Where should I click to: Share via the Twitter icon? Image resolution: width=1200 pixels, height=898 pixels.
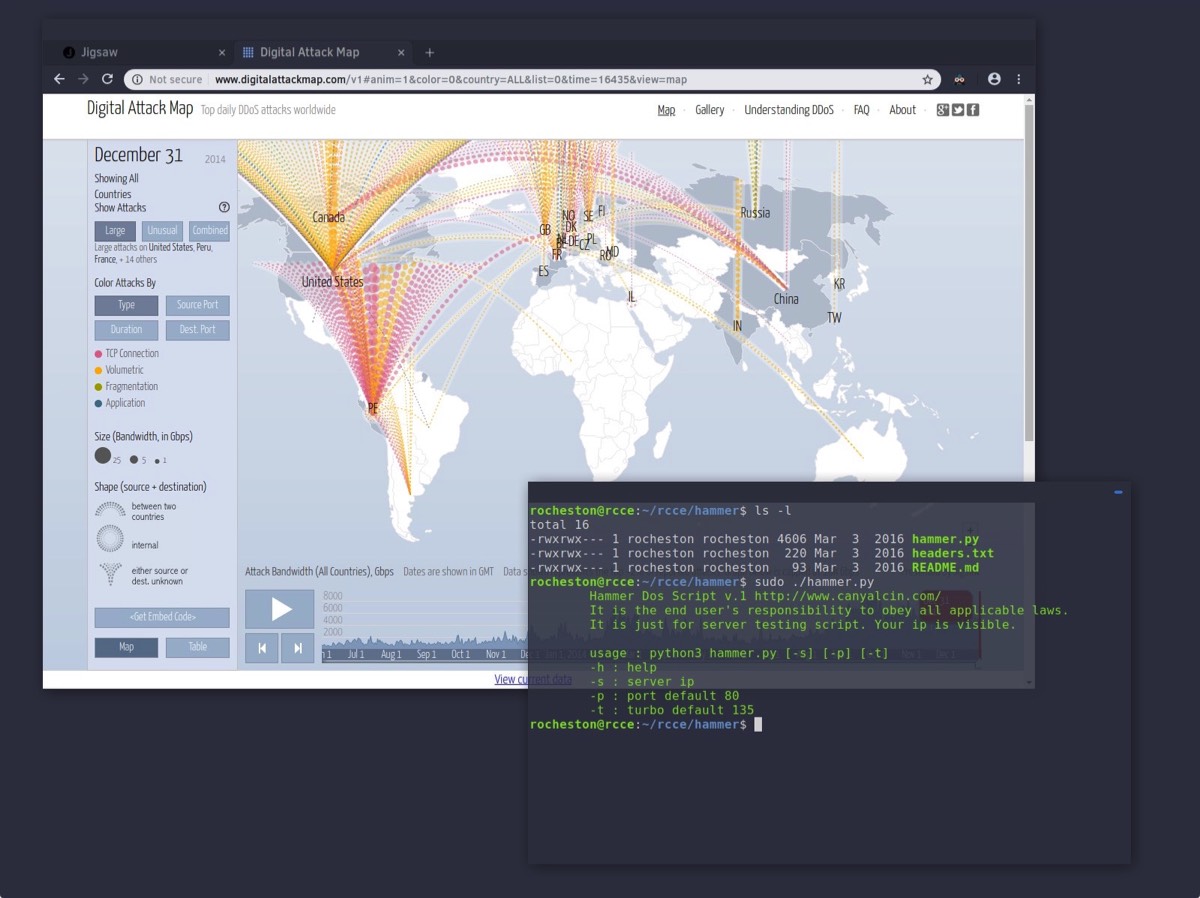957,110
